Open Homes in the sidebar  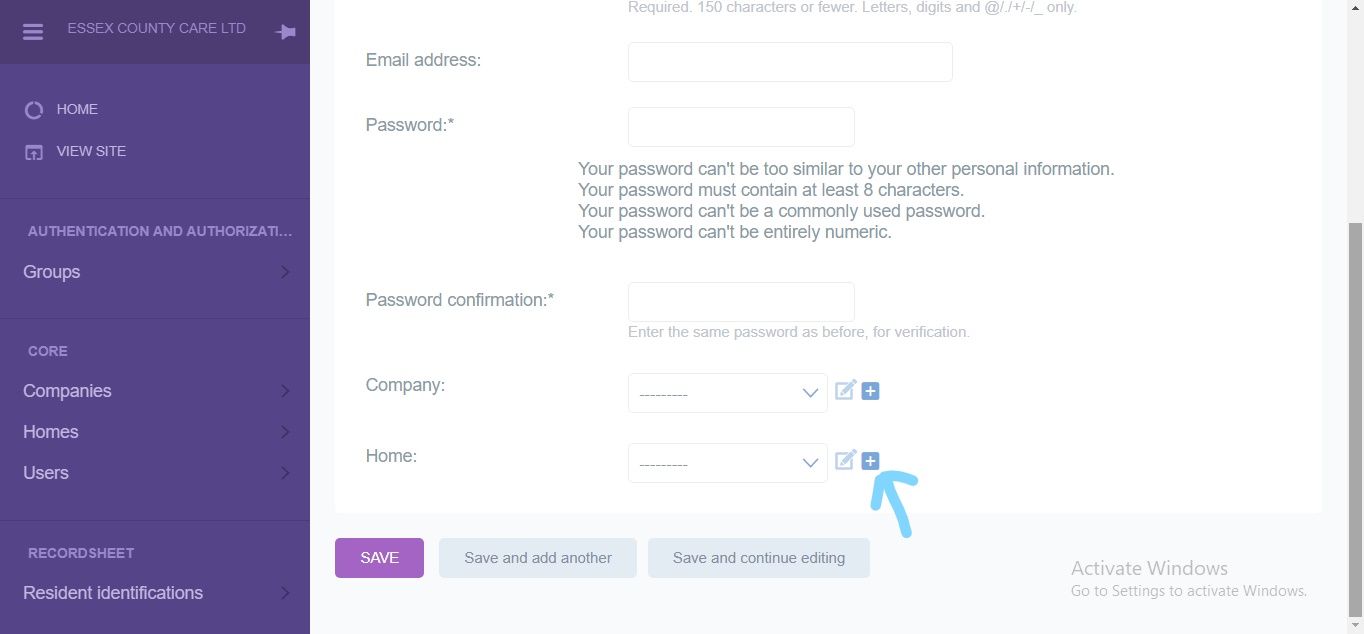pyautogui.click(x=155, y=432)
